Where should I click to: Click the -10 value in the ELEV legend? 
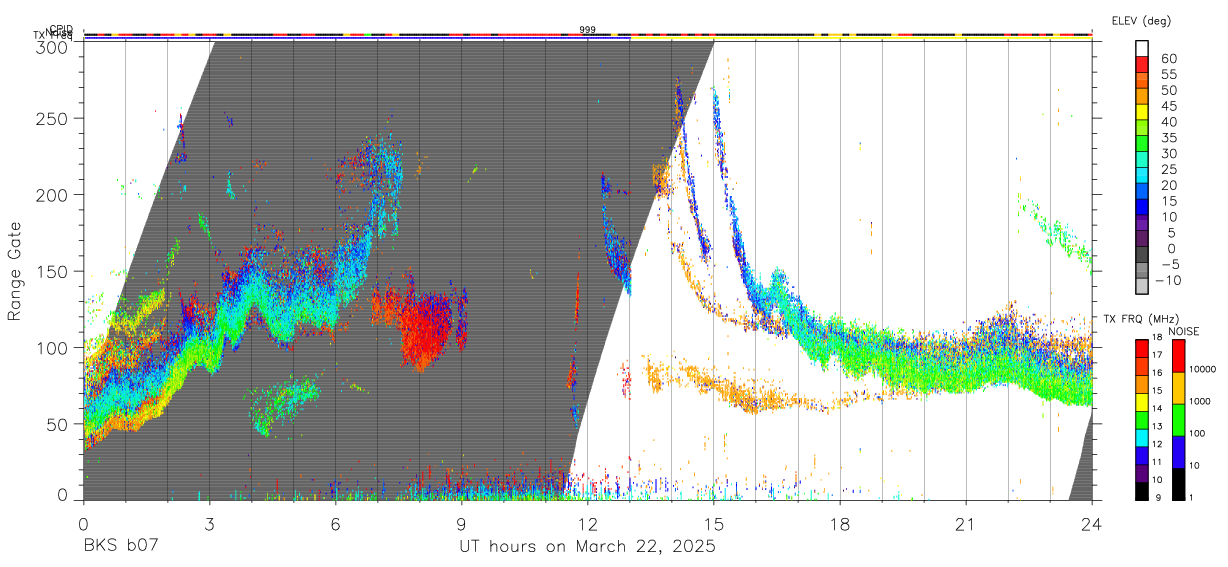click(1169, 281)
